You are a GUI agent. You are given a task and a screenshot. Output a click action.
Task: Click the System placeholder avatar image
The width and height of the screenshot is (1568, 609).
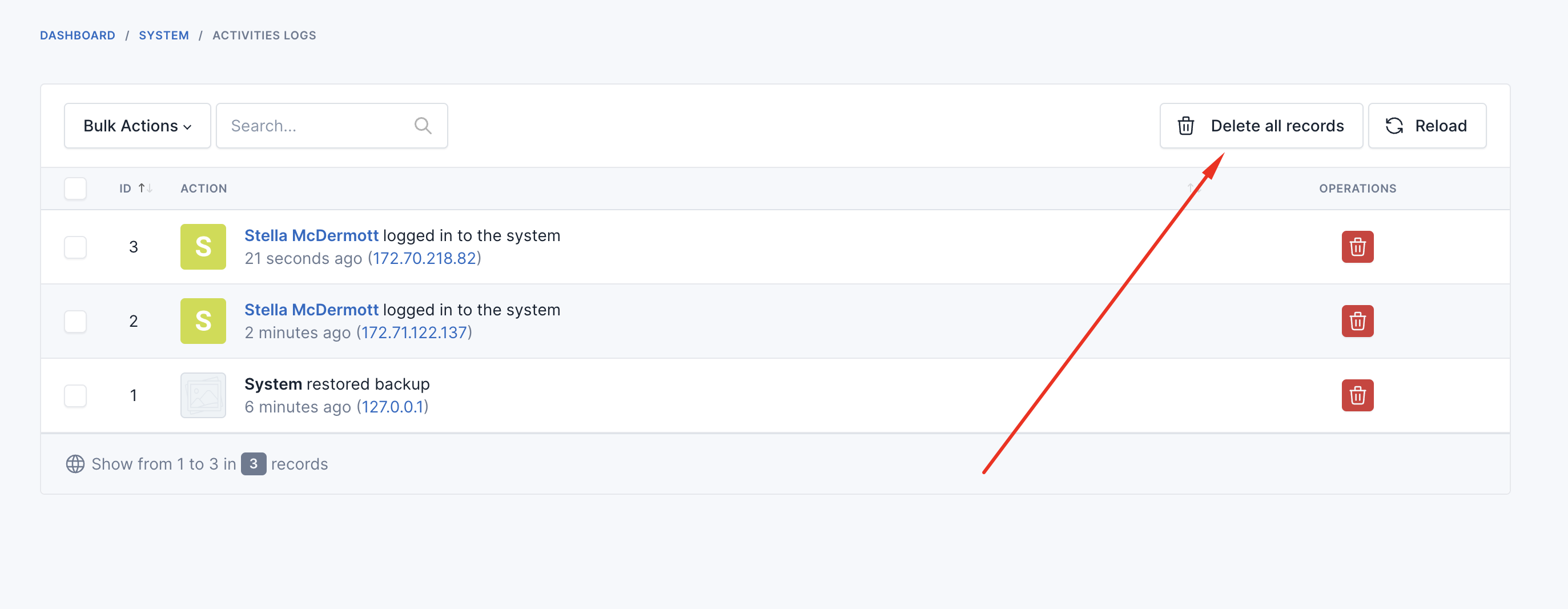[x=203, y=395]
